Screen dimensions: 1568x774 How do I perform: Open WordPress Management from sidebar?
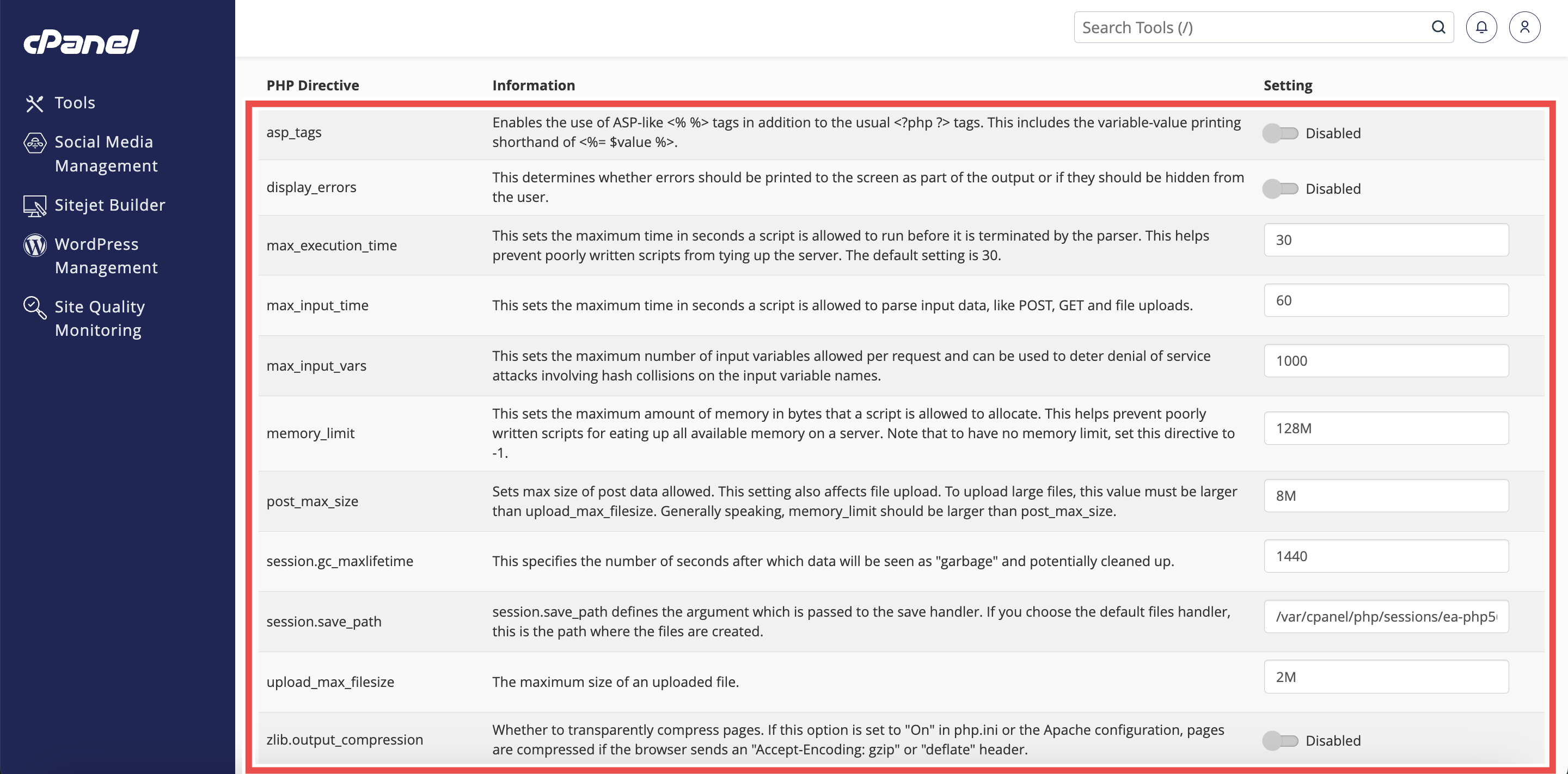coord(106,256)
